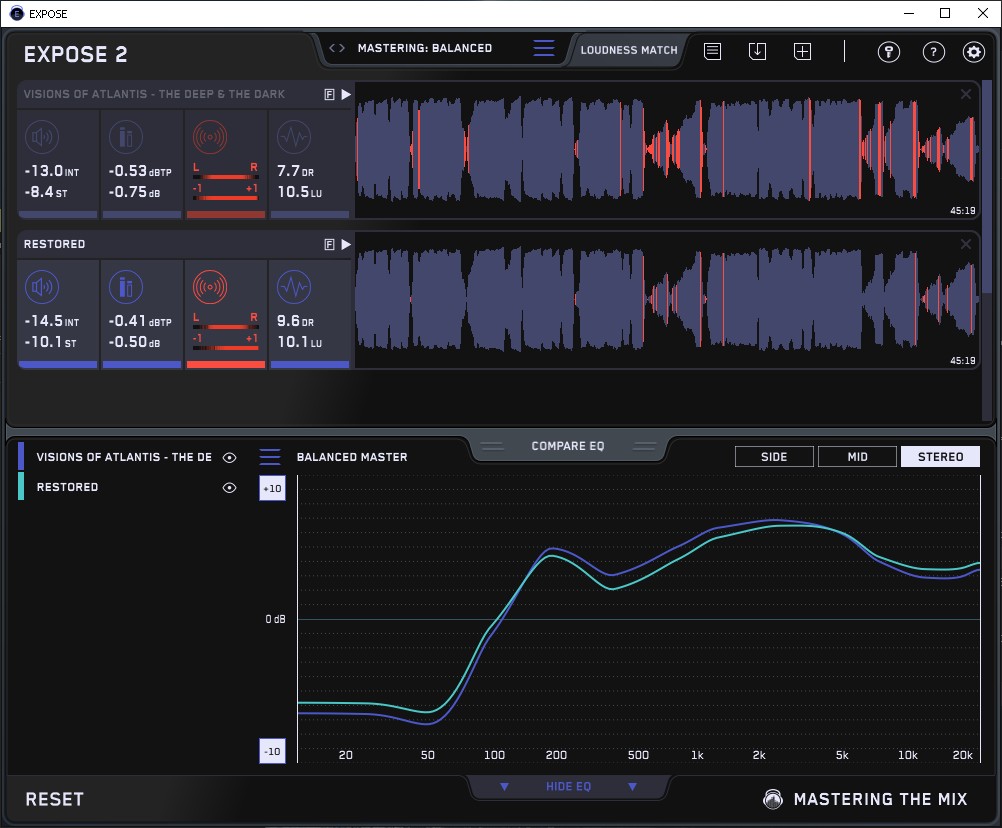This screenshot has width=1002, height=828.
Task: Toggle Loudness Match
Action: pyautogui.click(x=629, y=50)
